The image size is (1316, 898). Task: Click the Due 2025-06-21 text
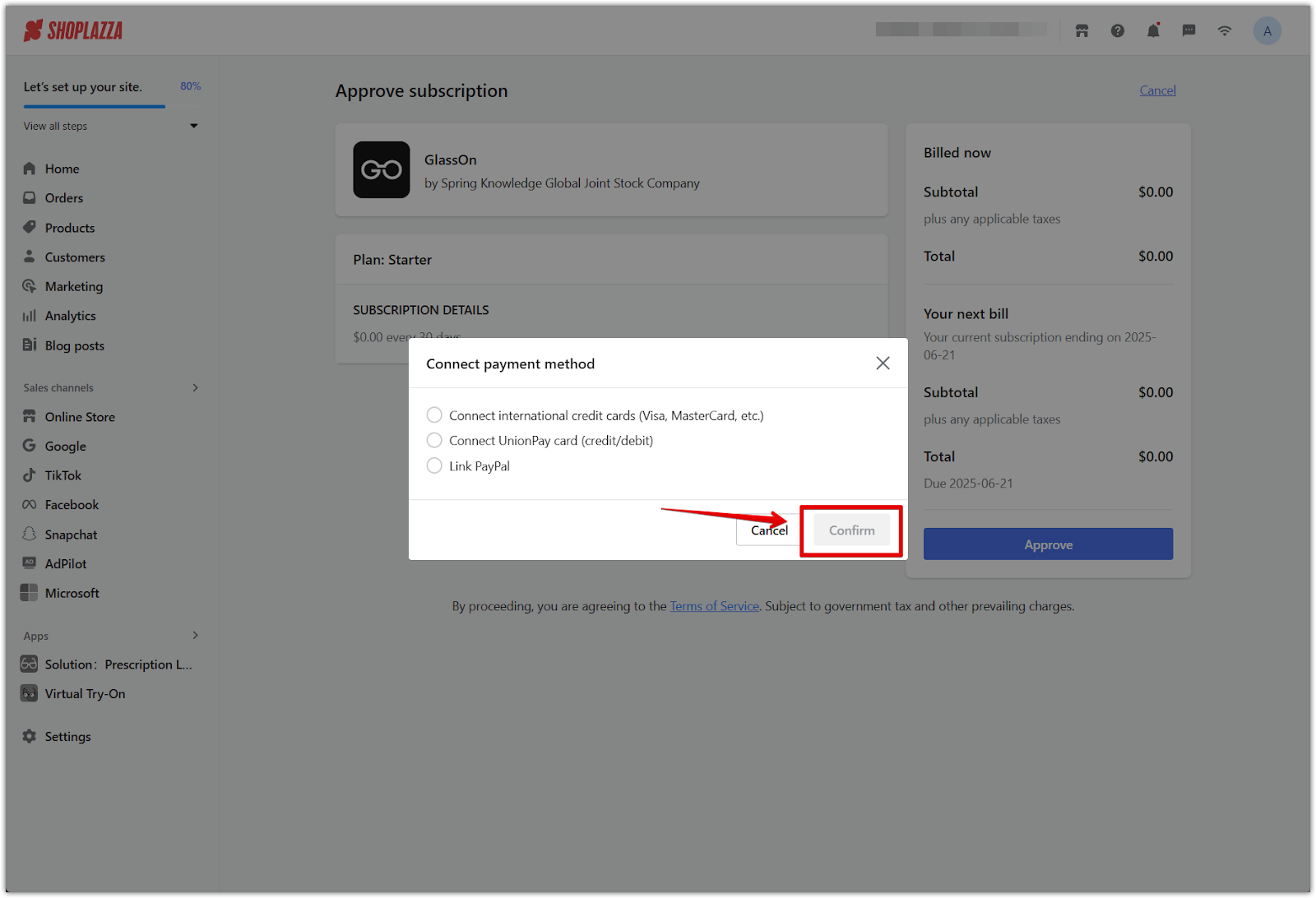pyautogui.click(x=968, y=484)
